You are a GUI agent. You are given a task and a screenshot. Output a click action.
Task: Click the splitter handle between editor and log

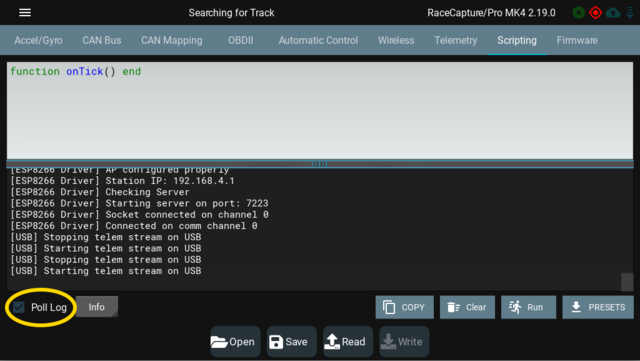(x=320, y=164)
